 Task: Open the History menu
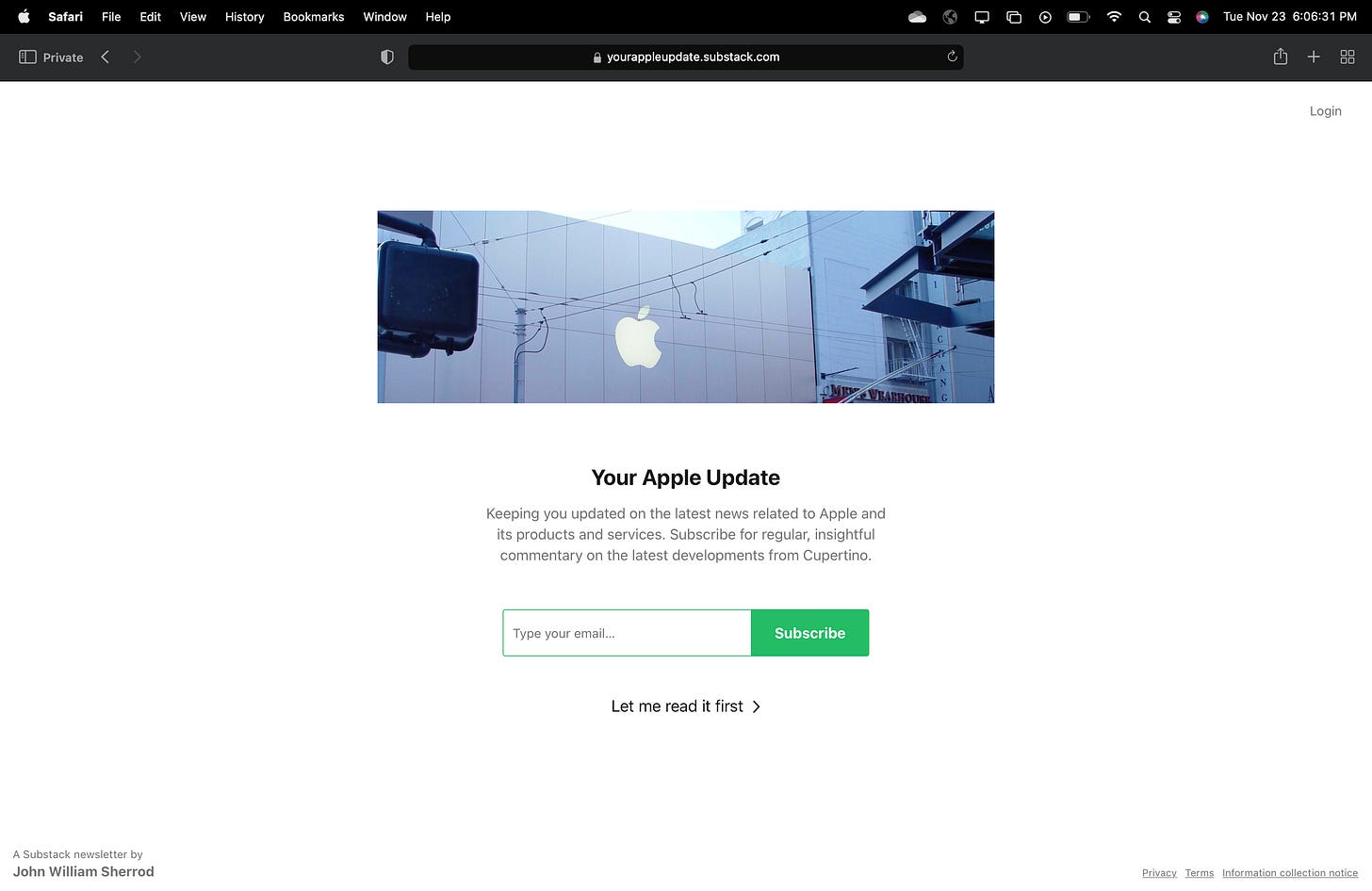(x=244, y=17)
